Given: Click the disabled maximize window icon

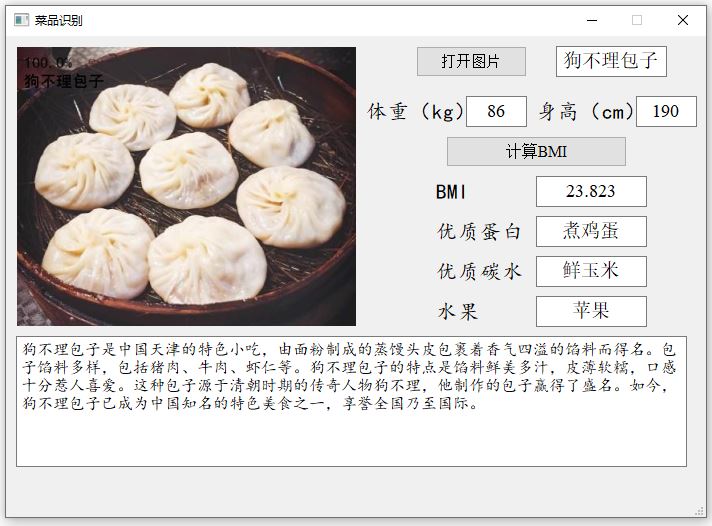Looking at the screenshot, I should (x=637, y=20).
